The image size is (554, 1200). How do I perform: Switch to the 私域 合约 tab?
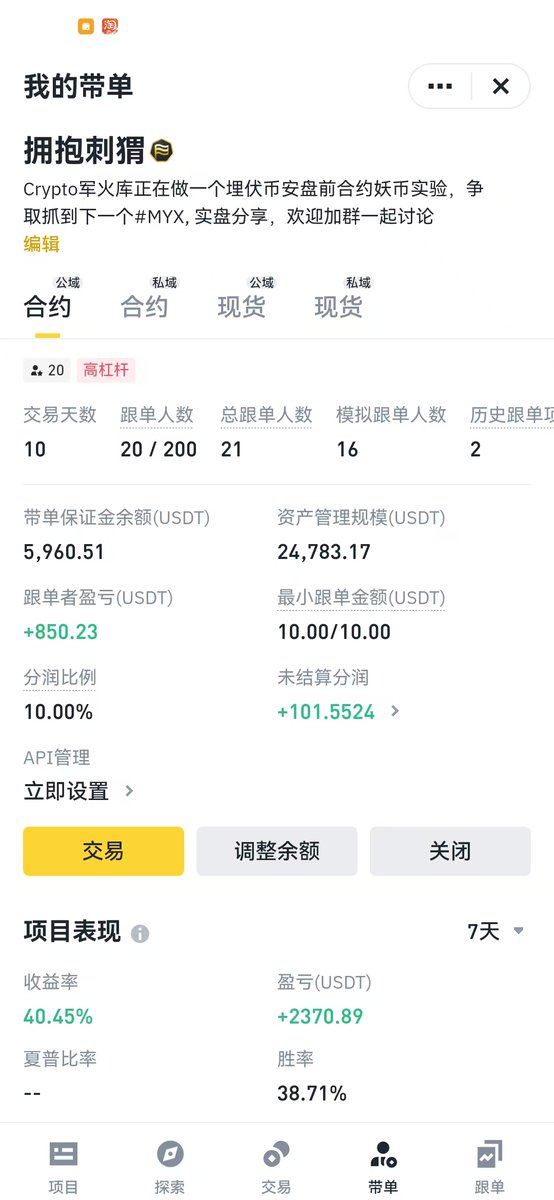coord(144,299)
